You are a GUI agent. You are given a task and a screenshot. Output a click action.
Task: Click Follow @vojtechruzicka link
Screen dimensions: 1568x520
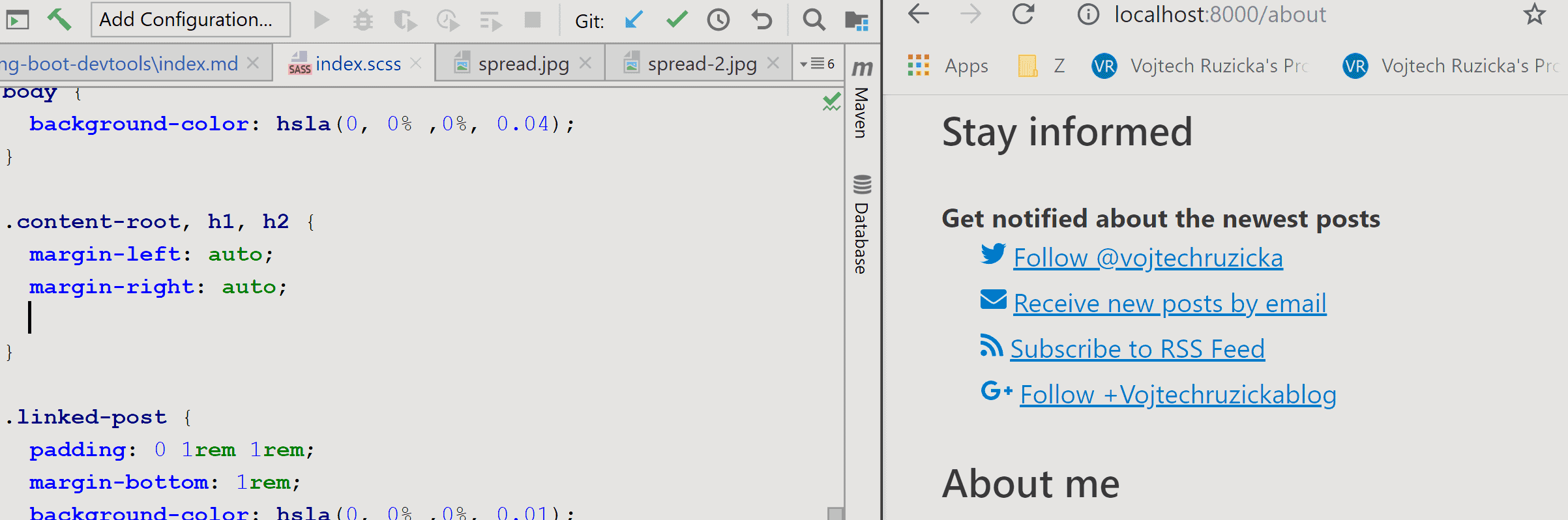[1147, 258]
